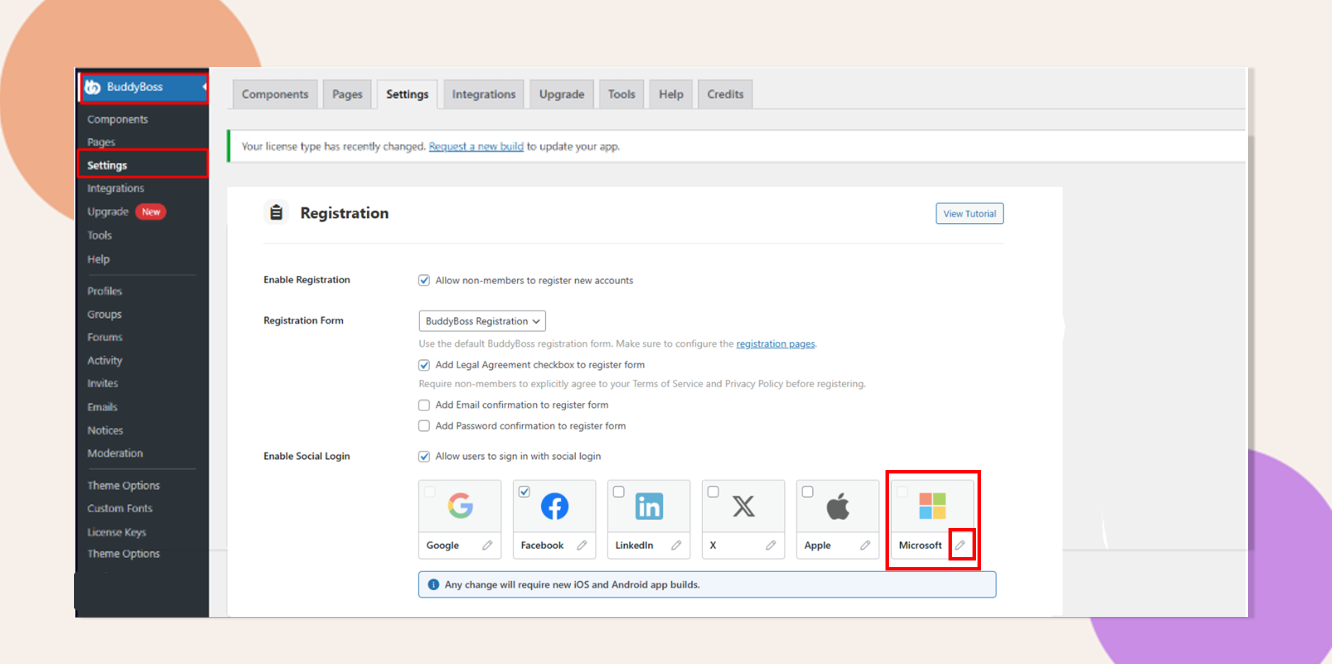1332x664 pixels.
Task: Check the Google social login checkbox
Action: click(430, 492)
